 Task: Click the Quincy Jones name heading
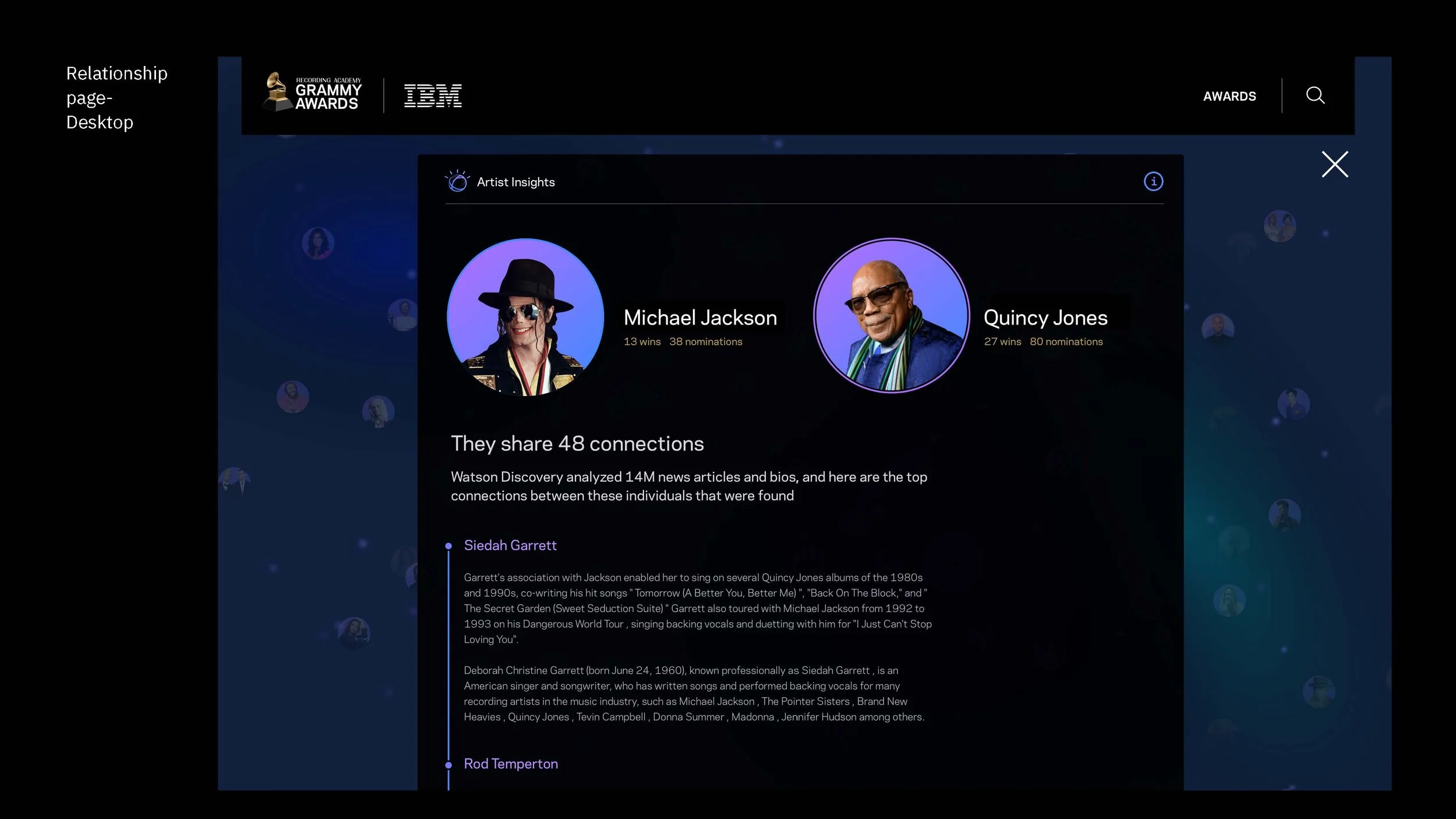1045,317
